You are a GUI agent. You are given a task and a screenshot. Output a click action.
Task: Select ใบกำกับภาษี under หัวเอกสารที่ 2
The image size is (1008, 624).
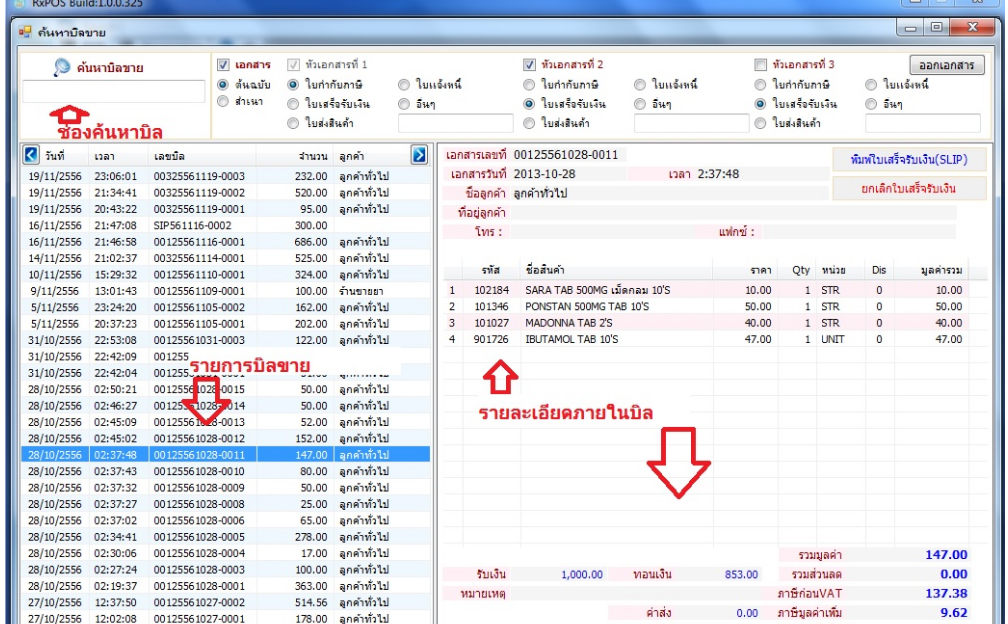[x=529, y=84]
